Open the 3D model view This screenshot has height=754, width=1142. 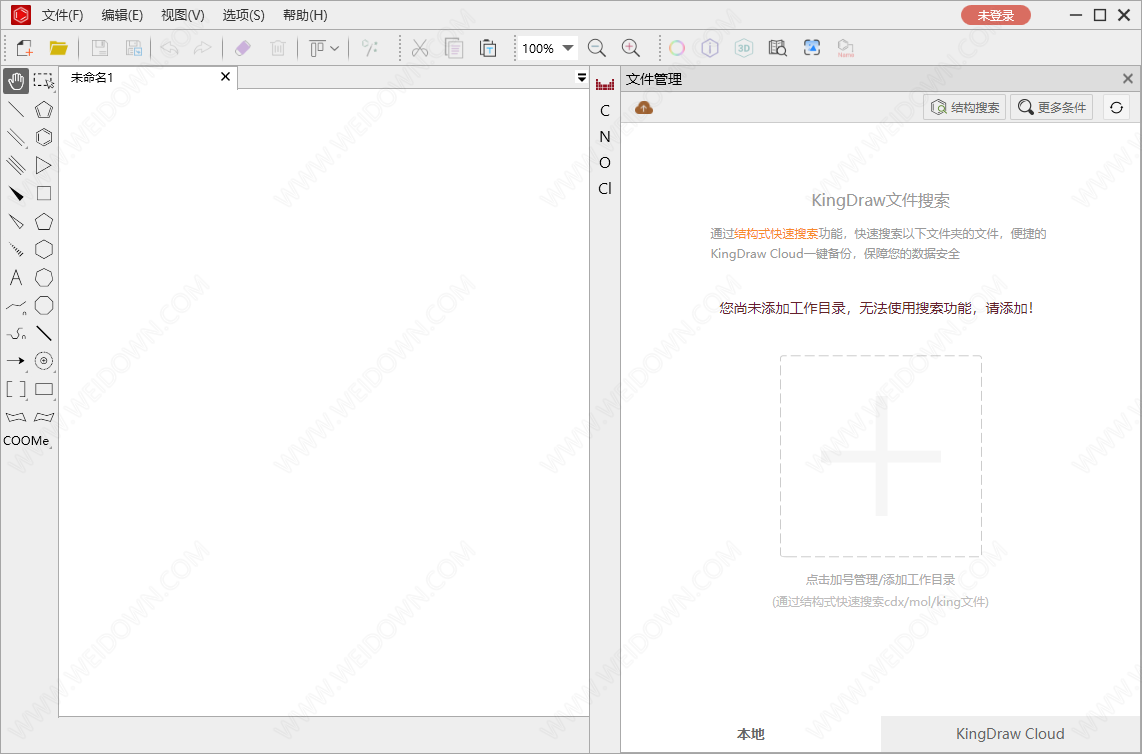pyautogui.click(x=744, y=48)
